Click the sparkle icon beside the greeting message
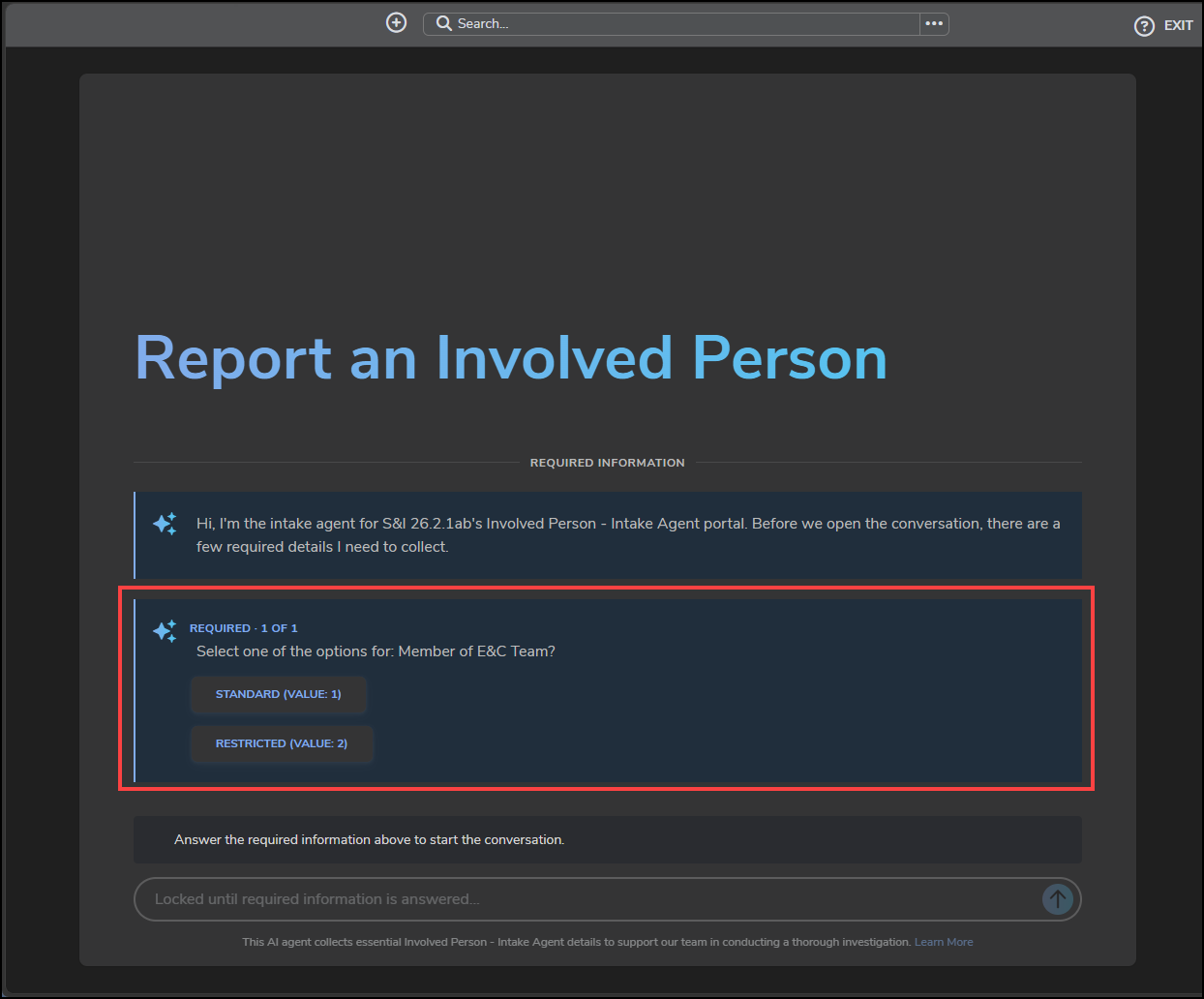1204x999 pixels. pos(165,524)
